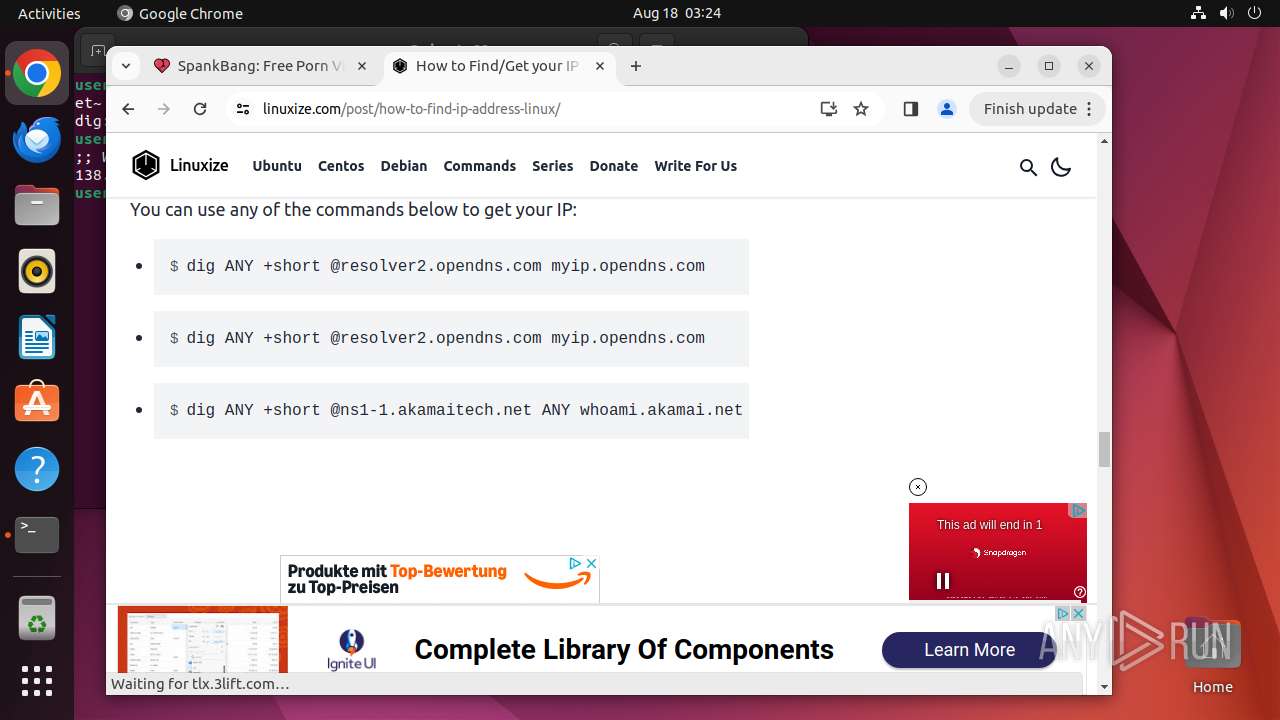
Task: Click the first resolver2.opendns.com dig command
Action: coord(451,266)
